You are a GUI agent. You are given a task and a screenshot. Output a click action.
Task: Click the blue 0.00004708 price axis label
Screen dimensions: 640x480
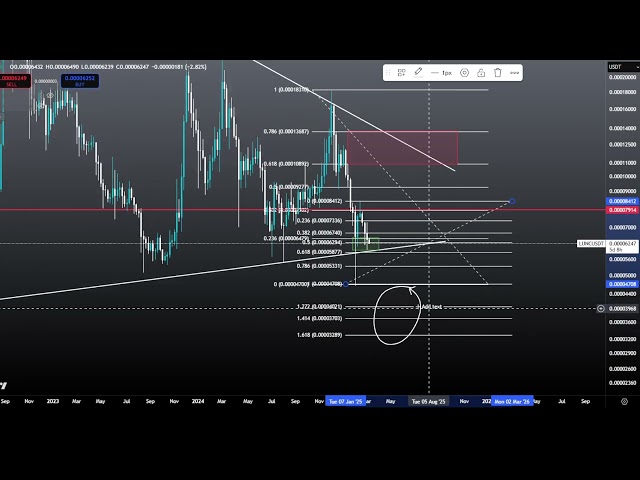tap(621, 284)
